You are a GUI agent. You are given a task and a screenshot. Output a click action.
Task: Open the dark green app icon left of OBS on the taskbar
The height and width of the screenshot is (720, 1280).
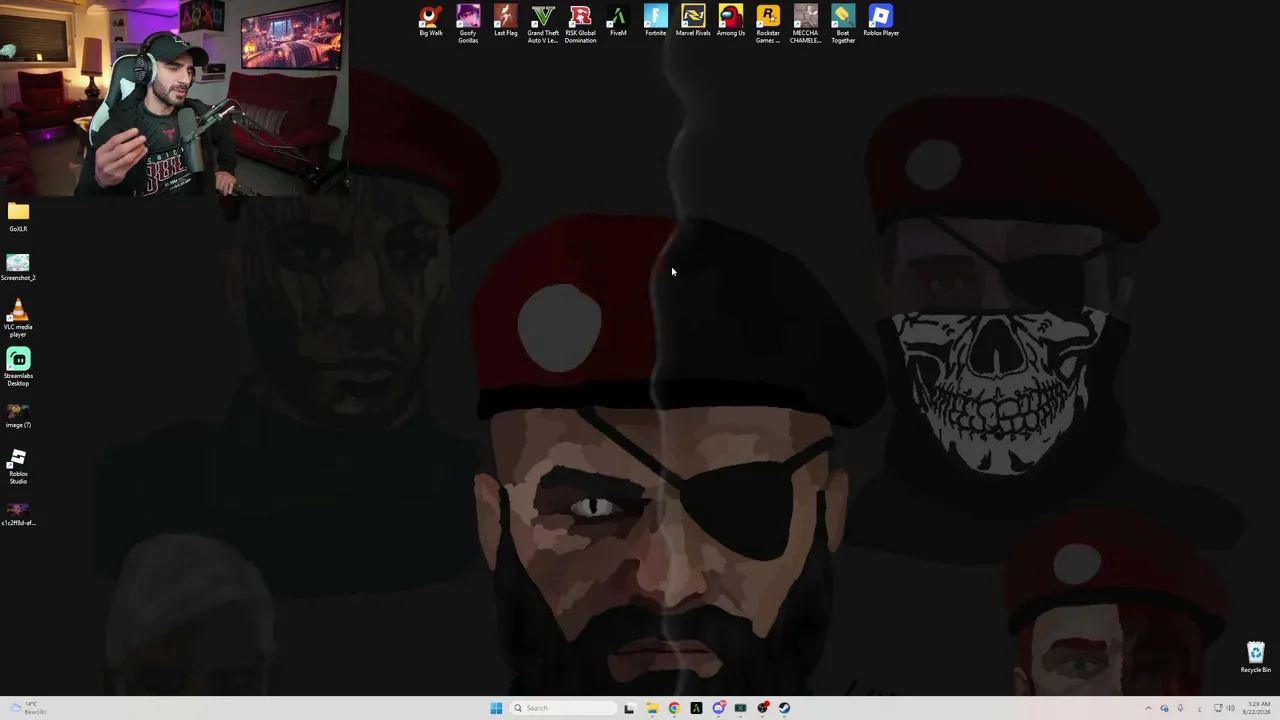(x=740, y=708)
